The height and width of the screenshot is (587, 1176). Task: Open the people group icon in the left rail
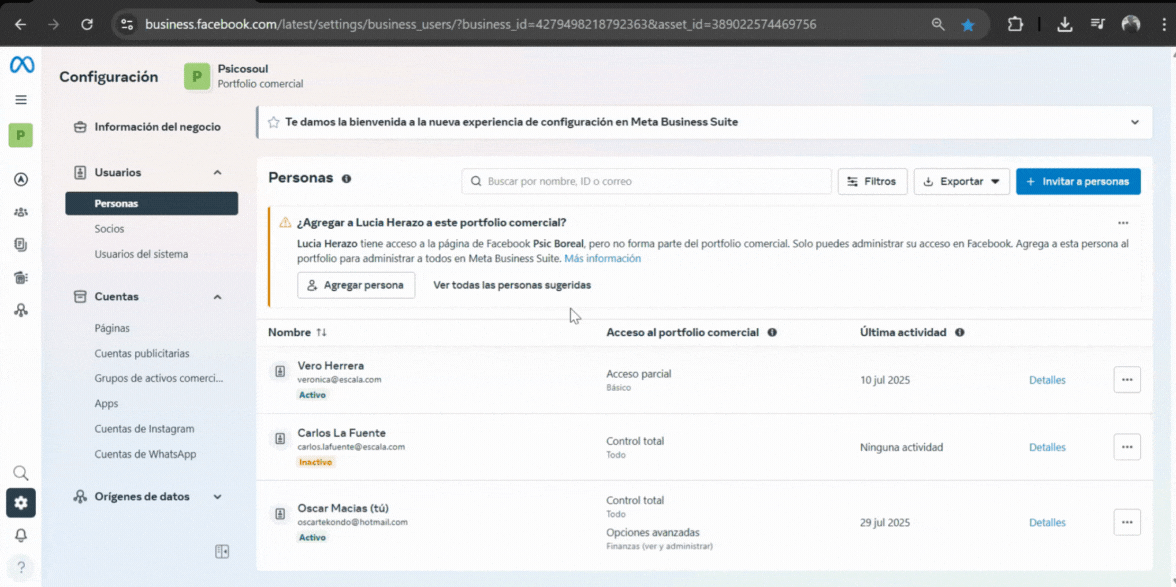point(21,212)
